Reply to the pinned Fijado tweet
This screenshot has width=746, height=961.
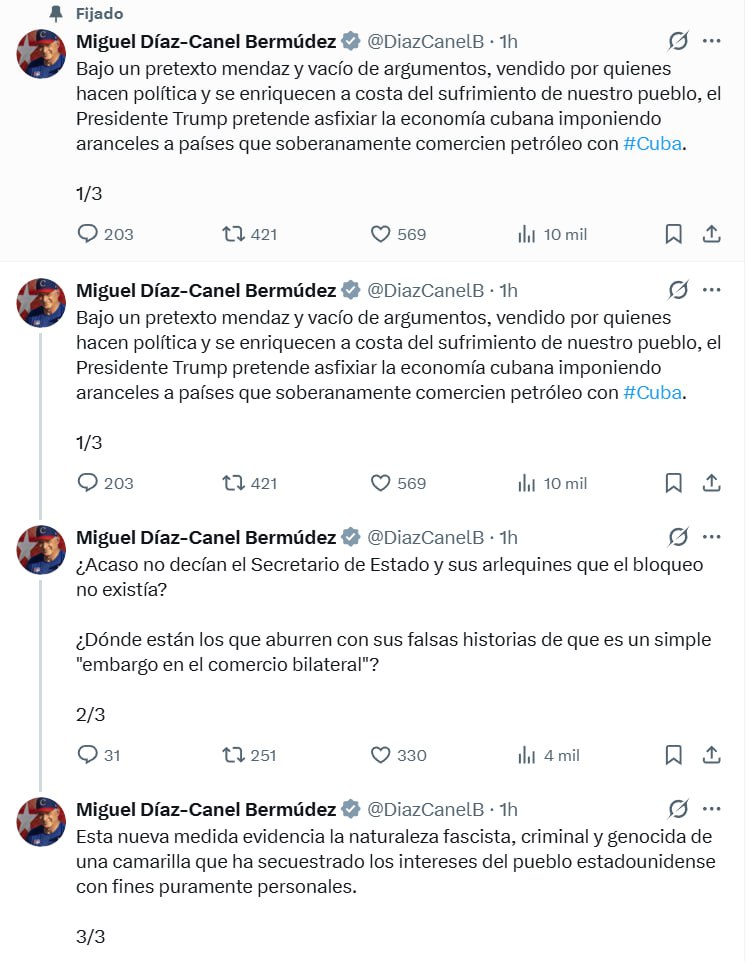(89, 234)
